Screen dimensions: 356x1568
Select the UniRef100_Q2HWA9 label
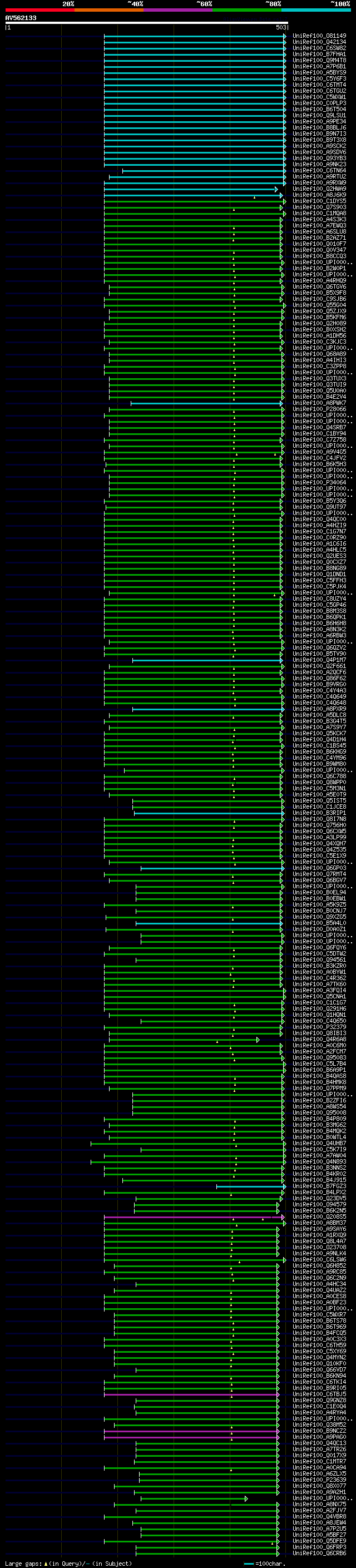[319, 189]
